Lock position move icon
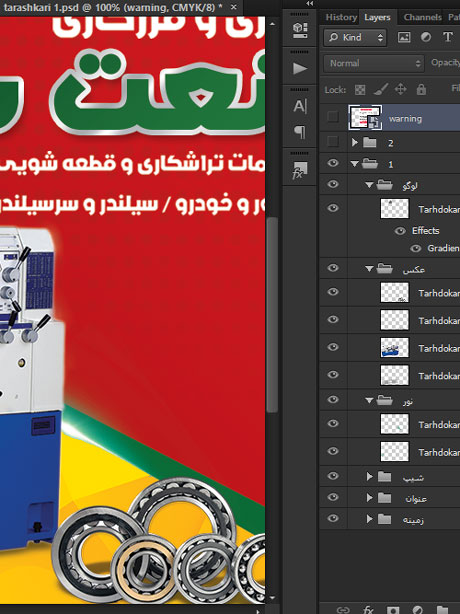460x614 pixels. (400, 90)
